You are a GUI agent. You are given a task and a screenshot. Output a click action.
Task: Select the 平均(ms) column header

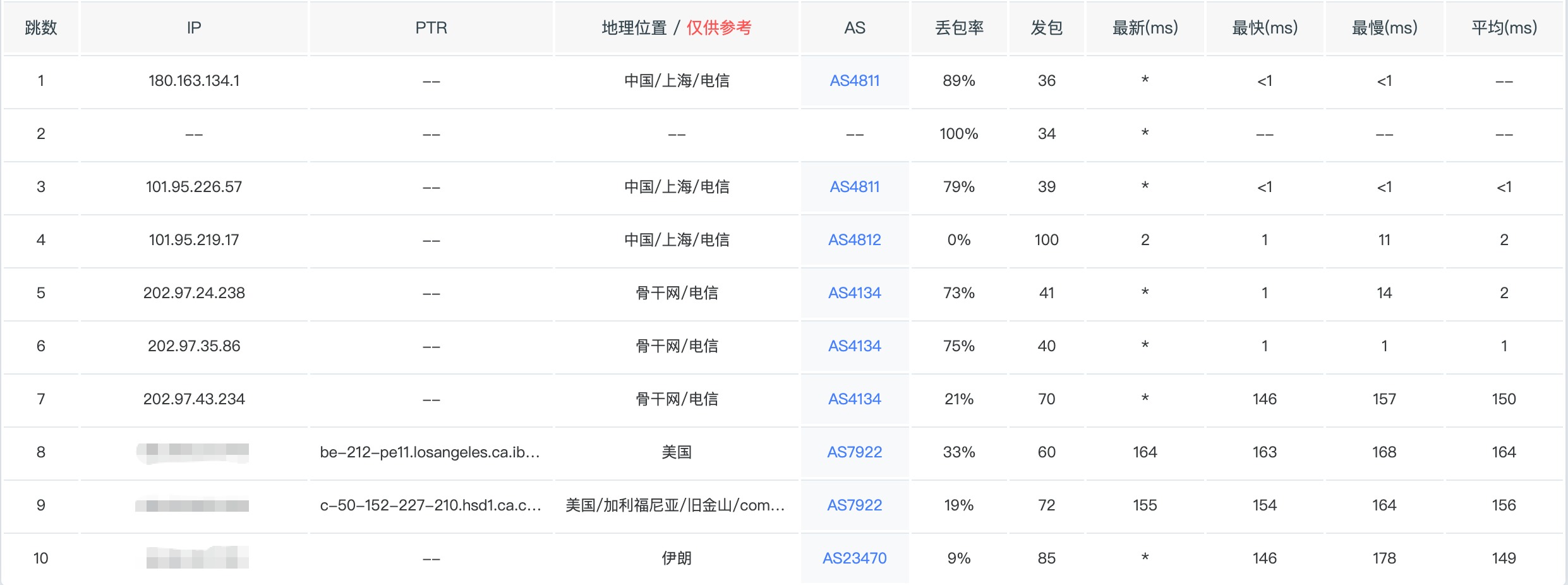pos(1504,28)
